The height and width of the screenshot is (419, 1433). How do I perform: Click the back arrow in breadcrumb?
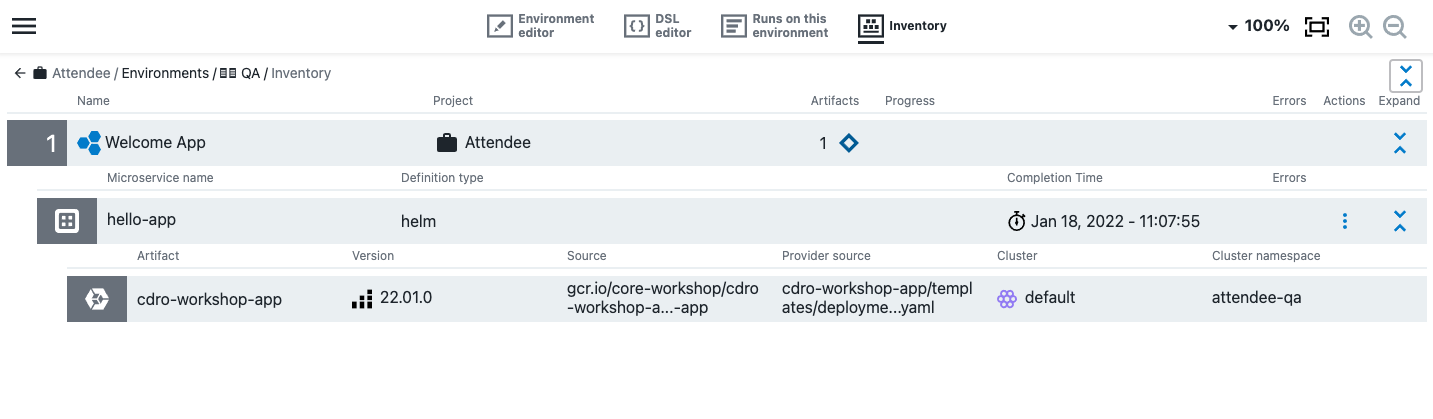point(19,73)
